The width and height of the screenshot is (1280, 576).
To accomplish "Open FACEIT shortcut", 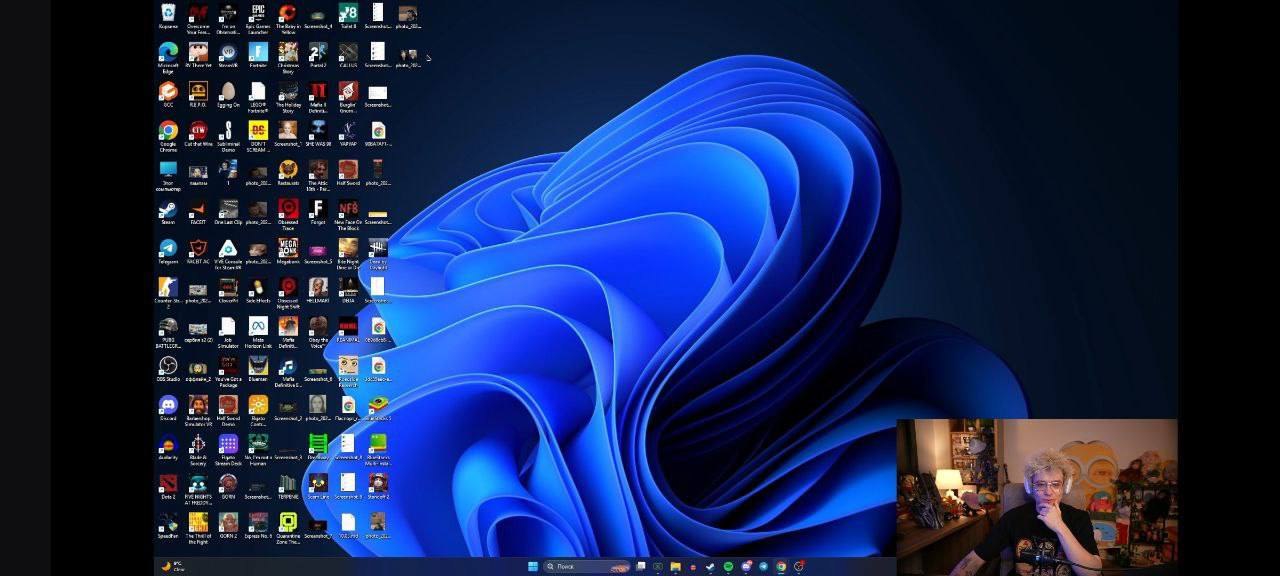I will (x=198, y=209).
